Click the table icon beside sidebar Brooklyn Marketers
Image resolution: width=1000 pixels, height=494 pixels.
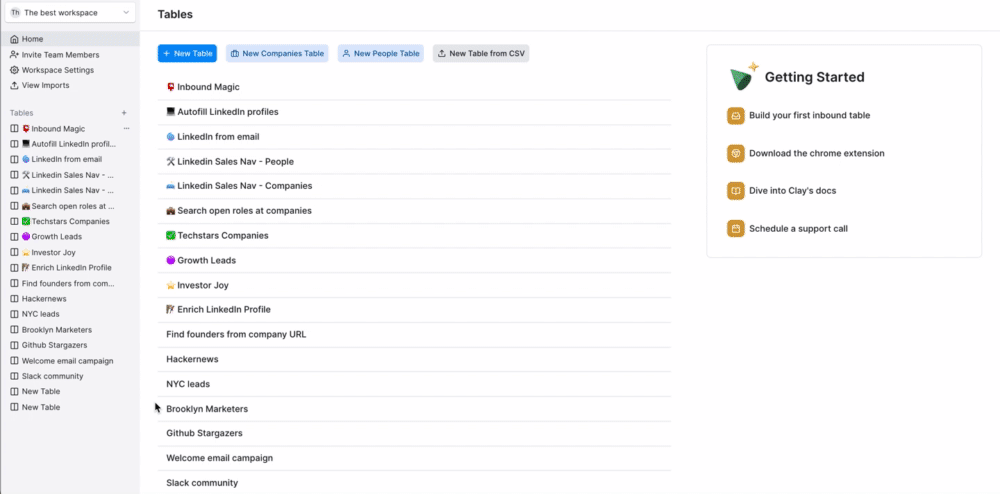[x=15, y=330]
